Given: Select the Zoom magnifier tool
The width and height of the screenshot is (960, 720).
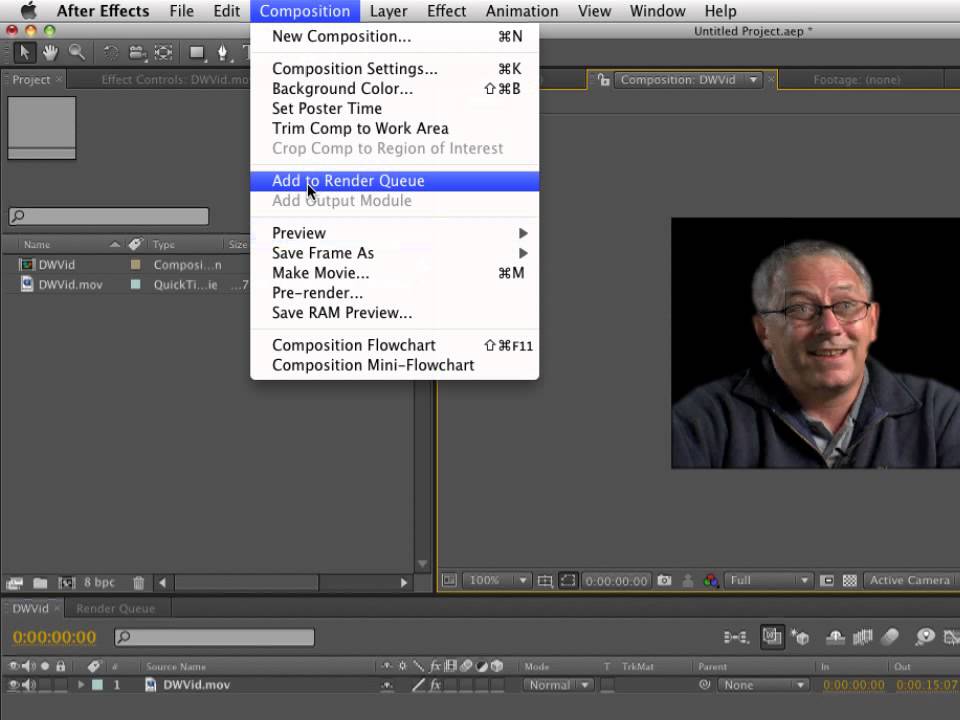Looking at the screenshot, I should [77, 53].
